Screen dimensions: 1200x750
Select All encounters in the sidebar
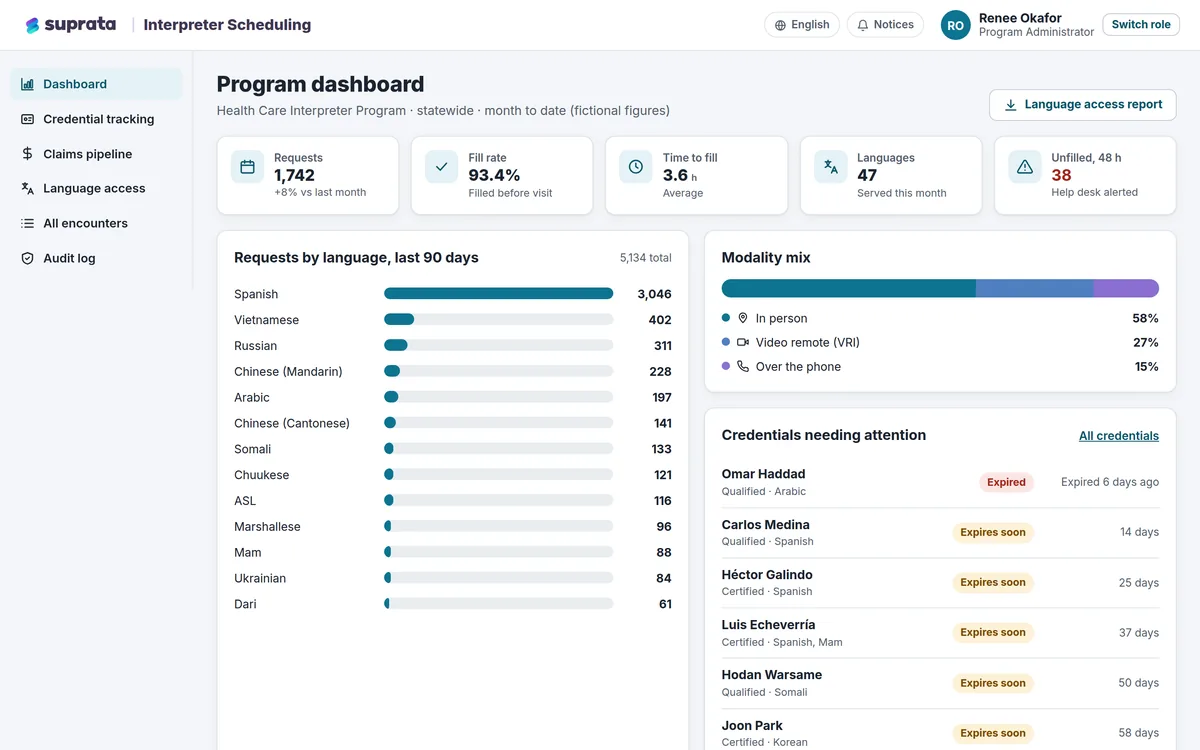point(96,223)
